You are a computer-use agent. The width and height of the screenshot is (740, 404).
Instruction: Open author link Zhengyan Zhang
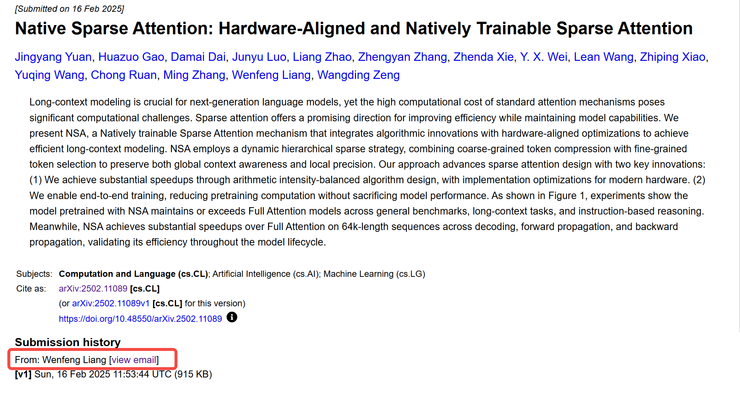pos(402,57)
